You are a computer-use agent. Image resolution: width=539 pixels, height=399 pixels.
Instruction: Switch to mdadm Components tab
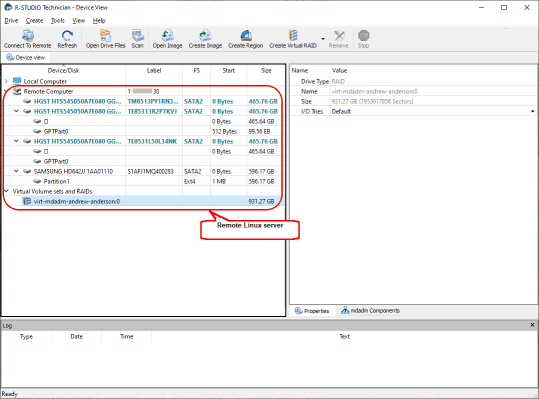pos(371,311)
